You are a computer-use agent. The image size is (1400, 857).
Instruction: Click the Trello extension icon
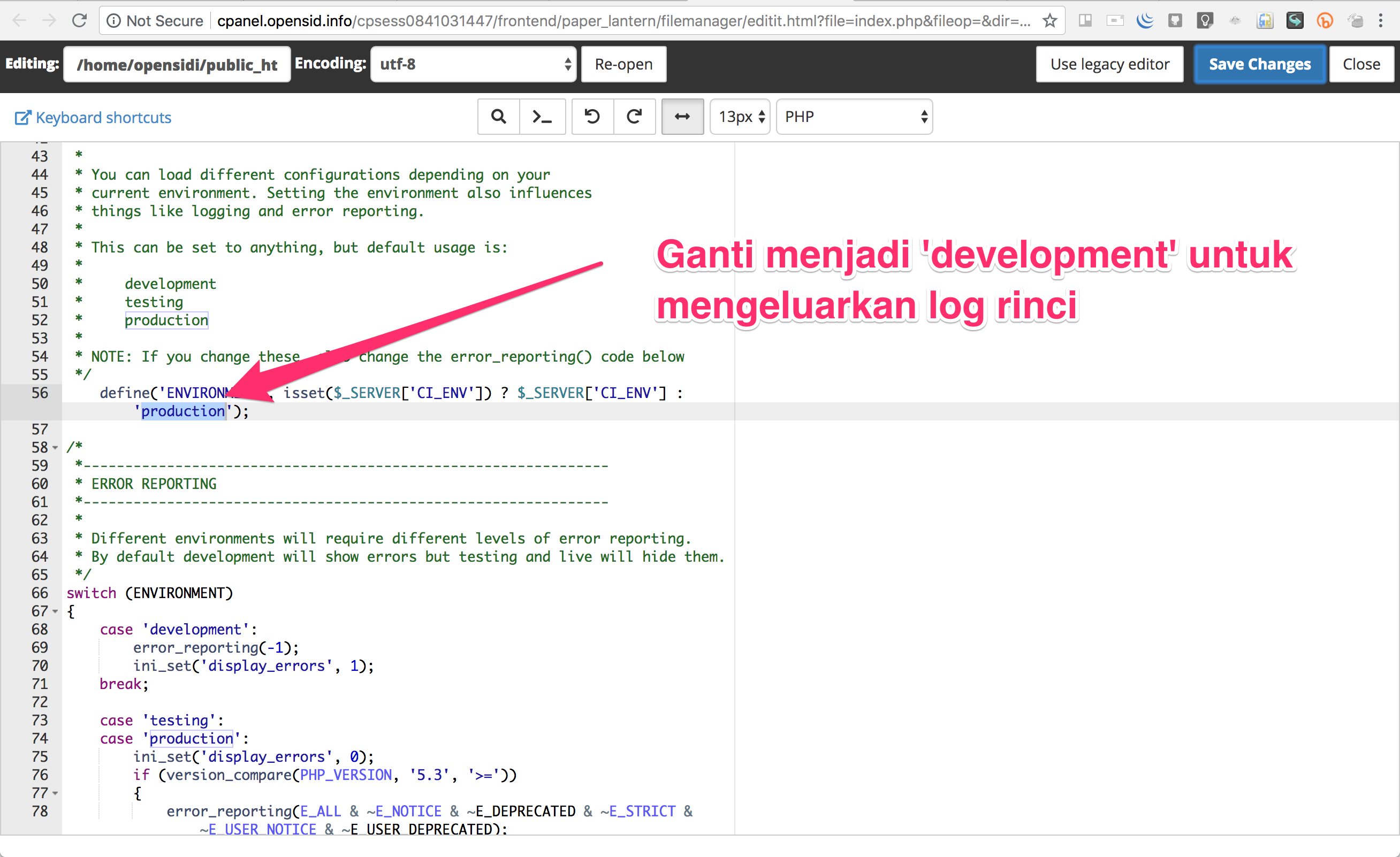click(x=1086, y=20)
